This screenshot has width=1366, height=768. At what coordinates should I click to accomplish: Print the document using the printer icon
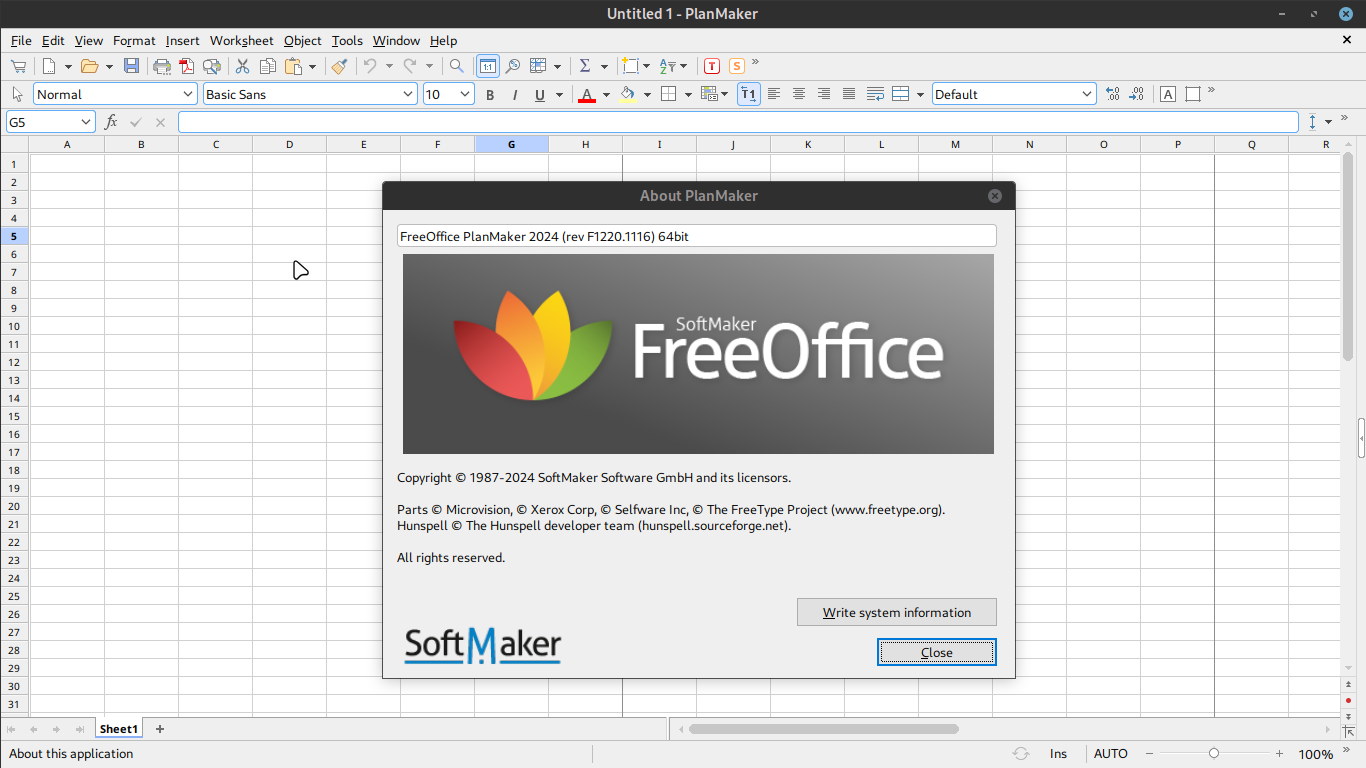click(162, 66)
